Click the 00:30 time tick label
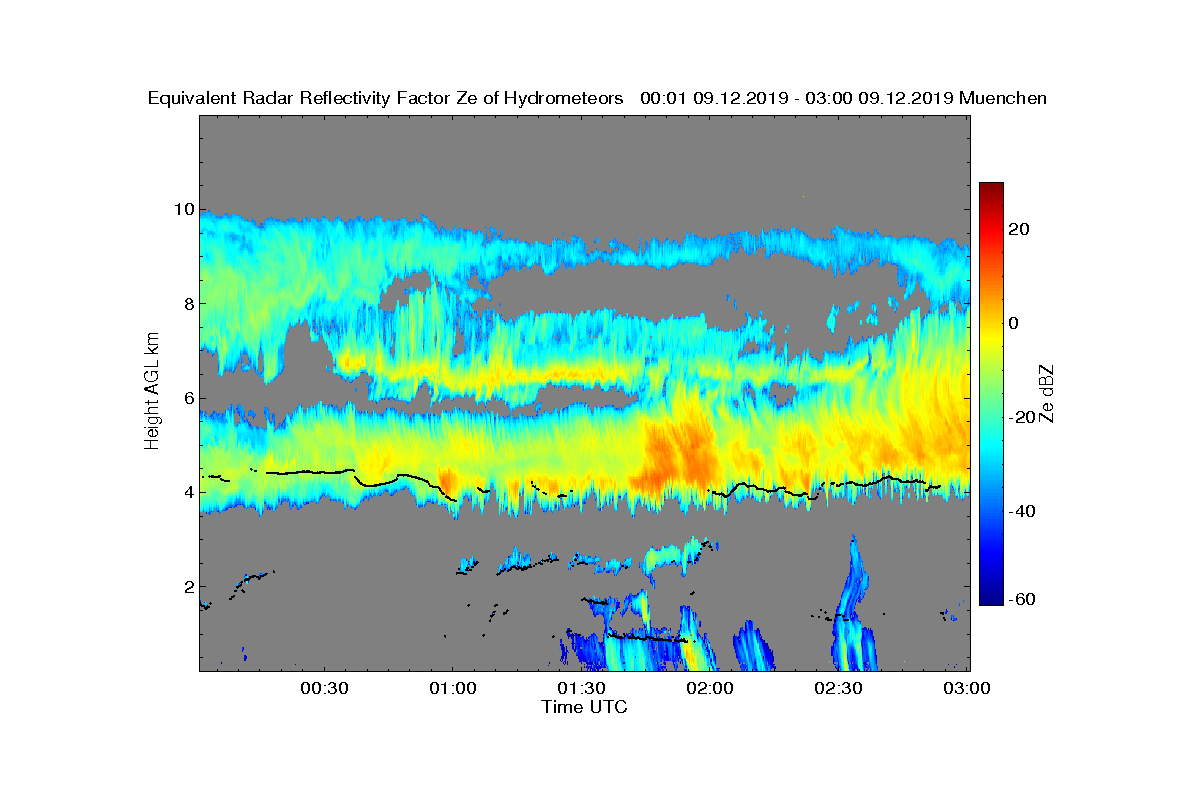Image resolution: width=1200 pixels, height=800 pixels. click(324, 688)
